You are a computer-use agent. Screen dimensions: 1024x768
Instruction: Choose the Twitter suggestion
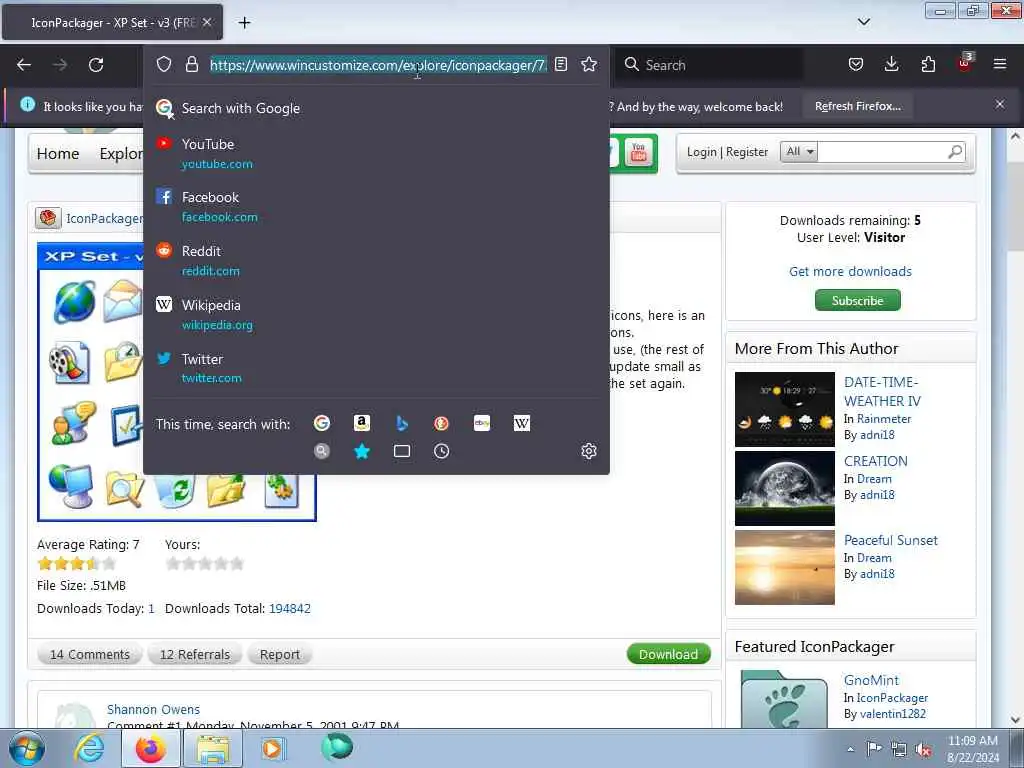pos(376,368)
